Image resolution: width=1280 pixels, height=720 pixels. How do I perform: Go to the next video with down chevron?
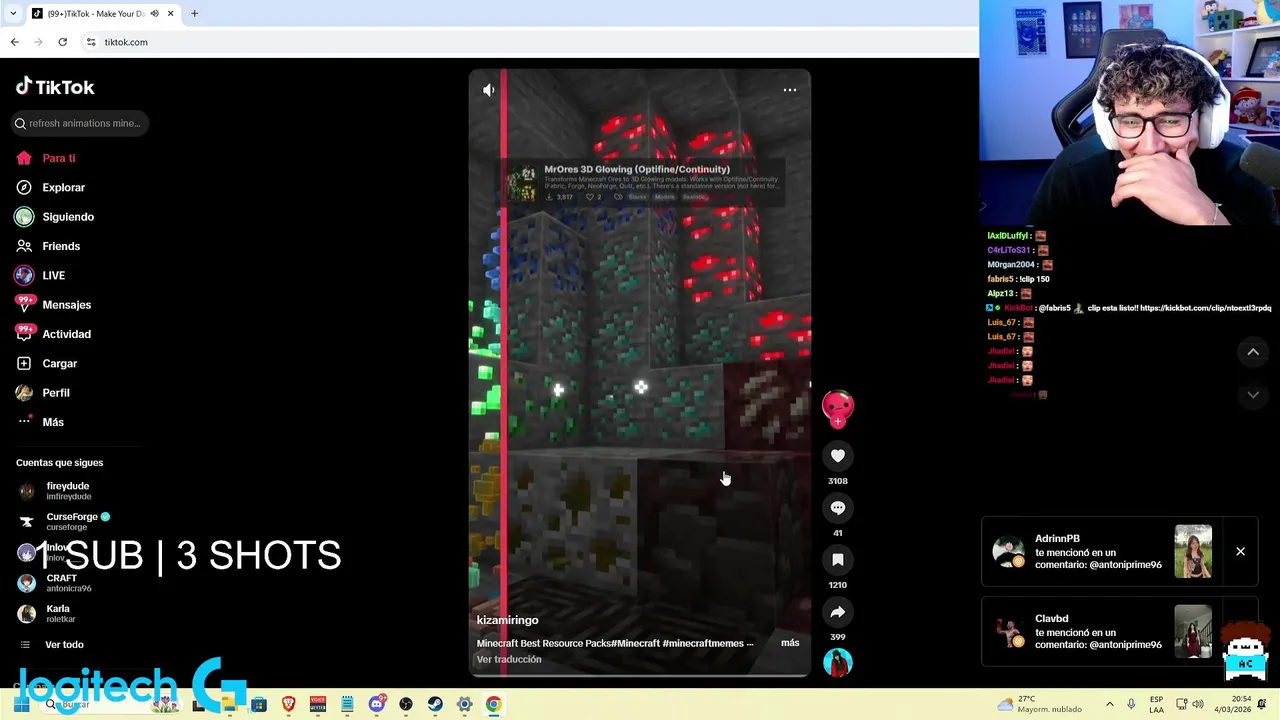[x=1253, y=395]
